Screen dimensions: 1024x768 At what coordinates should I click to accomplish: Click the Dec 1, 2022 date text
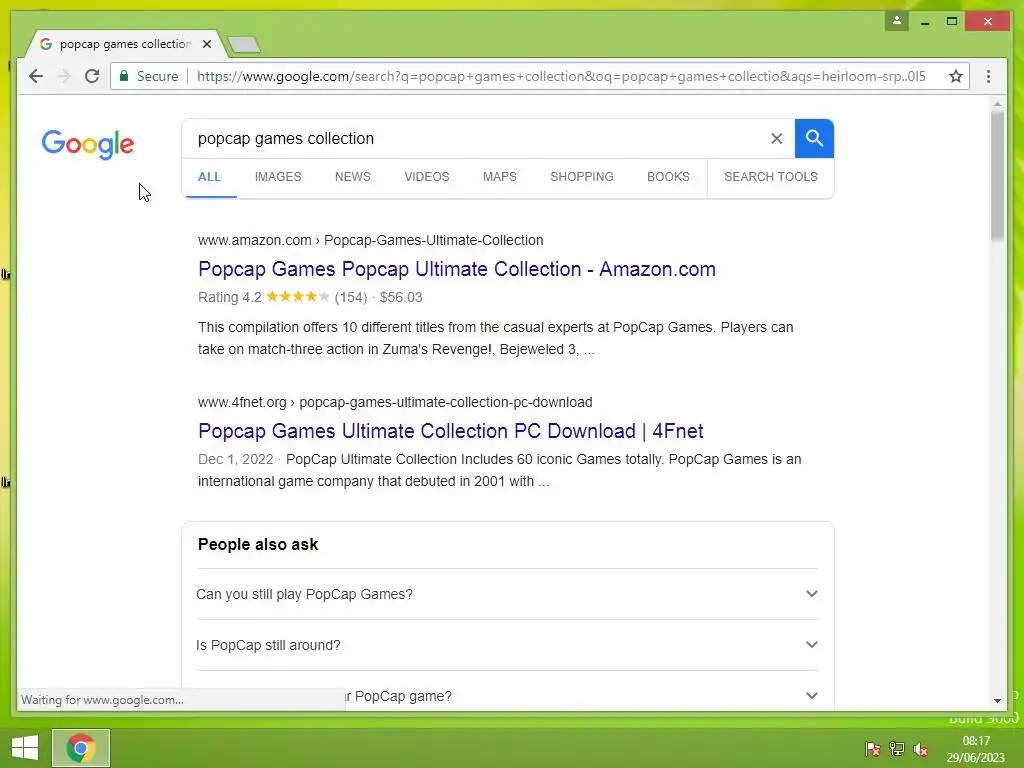[236, 459]
